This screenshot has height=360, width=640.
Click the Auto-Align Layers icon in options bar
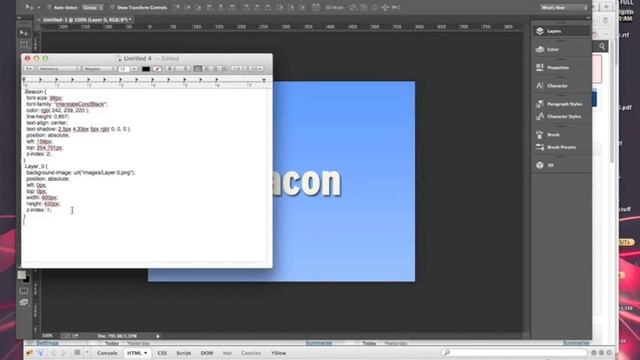pos(316,7)
